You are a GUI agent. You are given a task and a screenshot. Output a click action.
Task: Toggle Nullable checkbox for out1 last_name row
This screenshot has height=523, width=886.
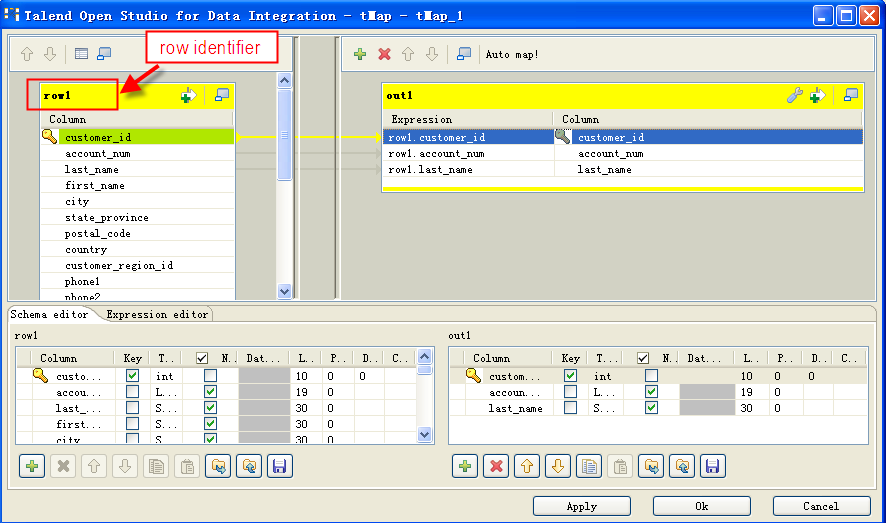click(651, 408)
